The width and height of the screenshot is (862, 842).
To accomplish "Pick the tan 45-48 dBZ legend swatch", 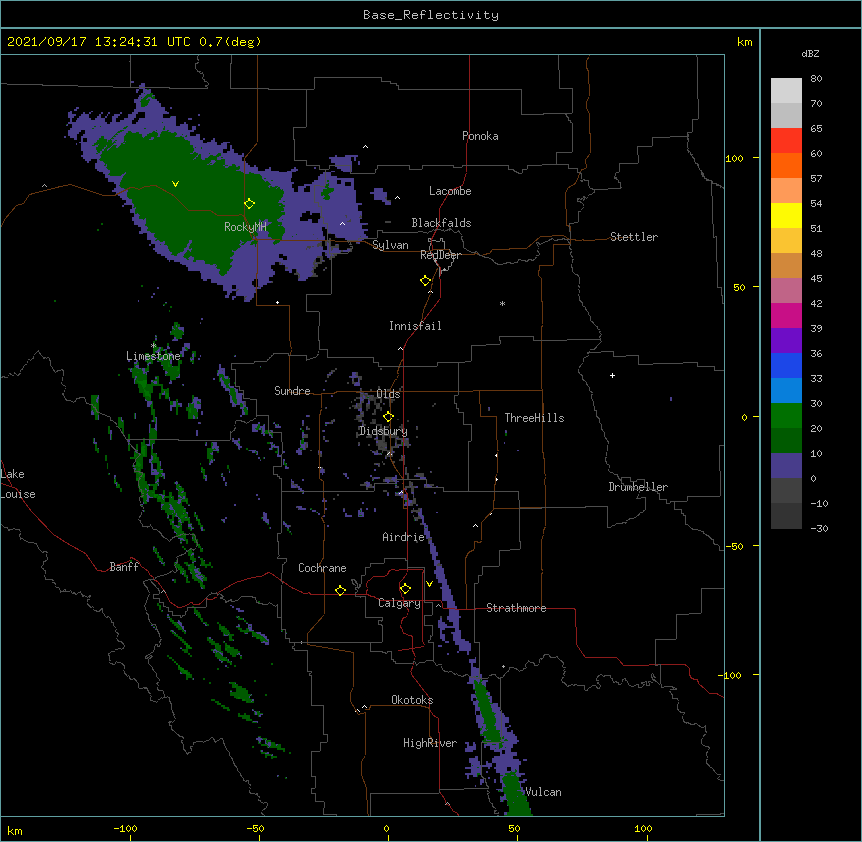I will click(786, 265).
